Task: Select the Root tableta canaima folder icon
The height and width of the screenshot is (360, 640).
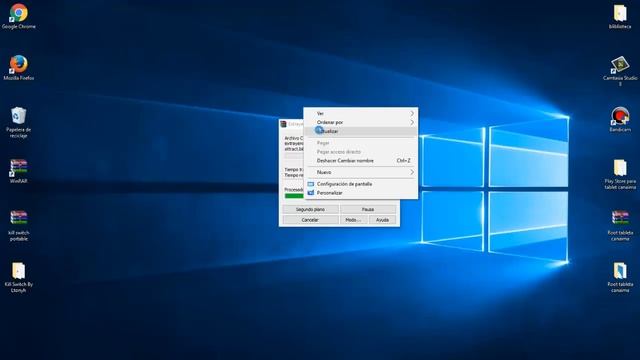Action: pyautogui.click(x=620, y=277)
